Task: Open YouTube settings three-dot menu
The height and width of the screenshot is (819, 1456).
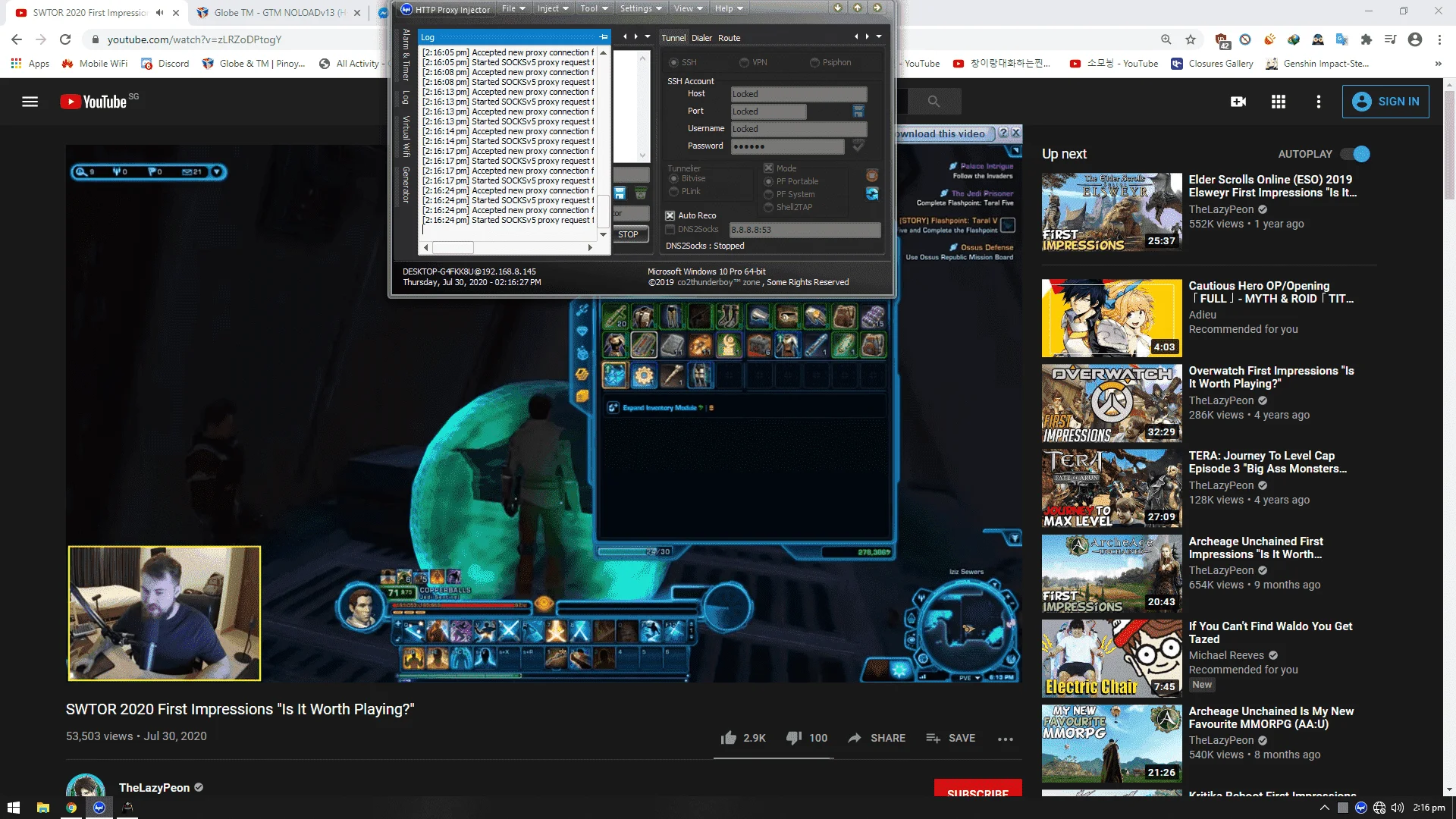Action: pyautogui.click(x=1319, y=102)
